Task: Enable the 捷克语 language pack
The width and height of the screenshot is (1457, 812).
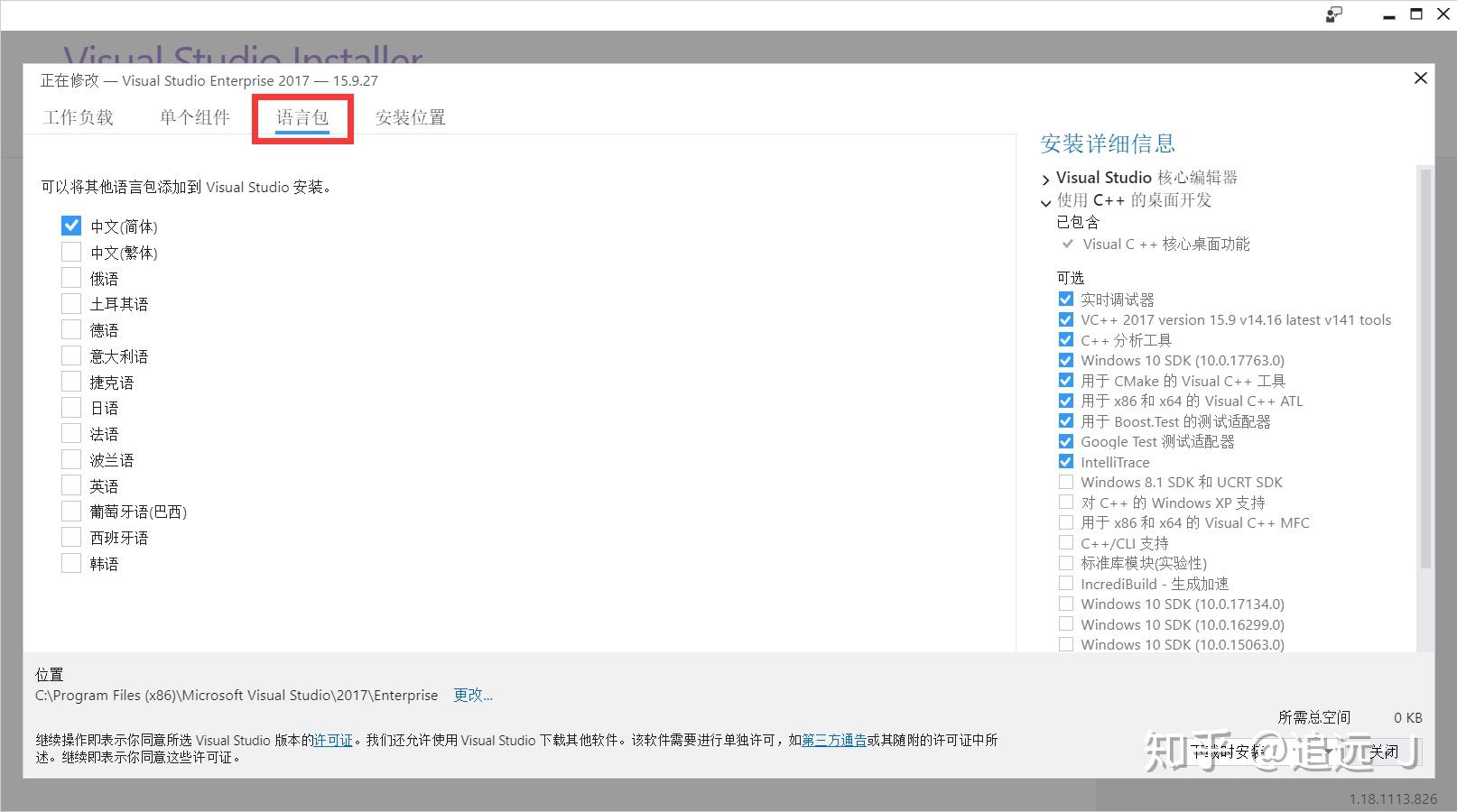Action: pos(71,382)
